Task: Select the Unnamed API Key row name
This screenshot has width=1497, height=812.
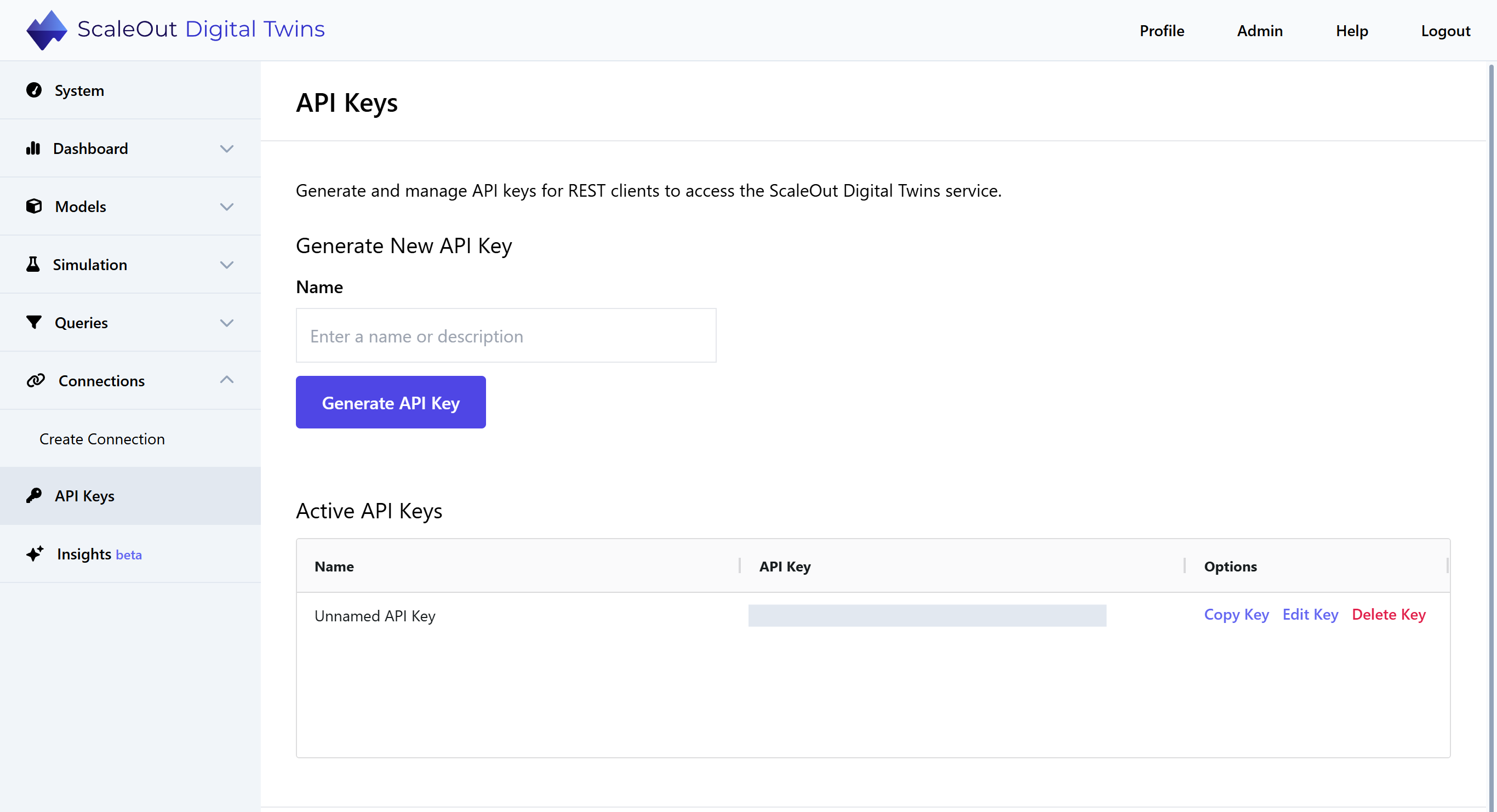Action: (375, 615)
